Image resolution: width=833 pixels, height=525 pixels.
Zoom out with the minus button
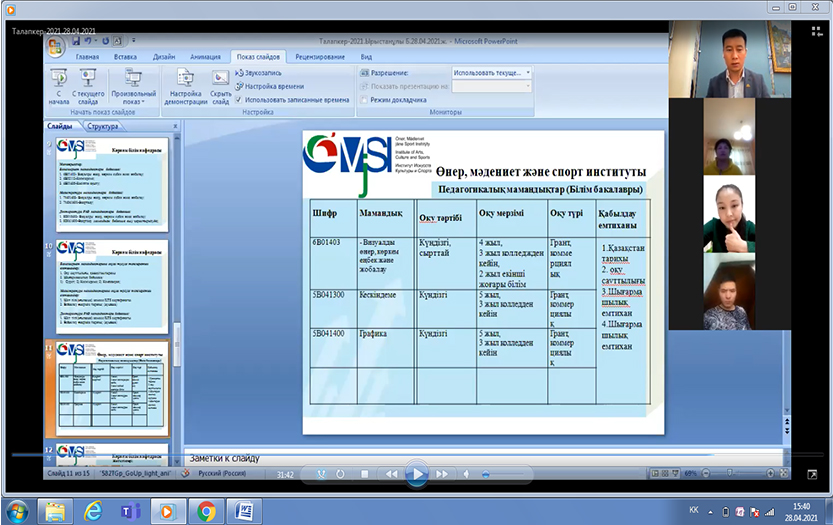coord(706,473)
